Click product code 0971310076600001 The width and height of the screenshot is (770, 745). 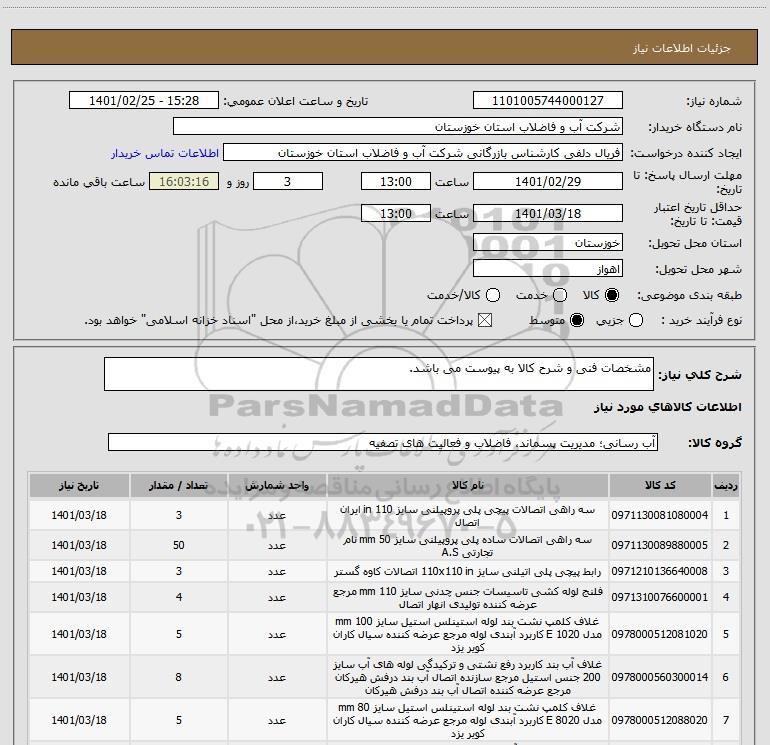pyautogui.click(x=660, y=597)
